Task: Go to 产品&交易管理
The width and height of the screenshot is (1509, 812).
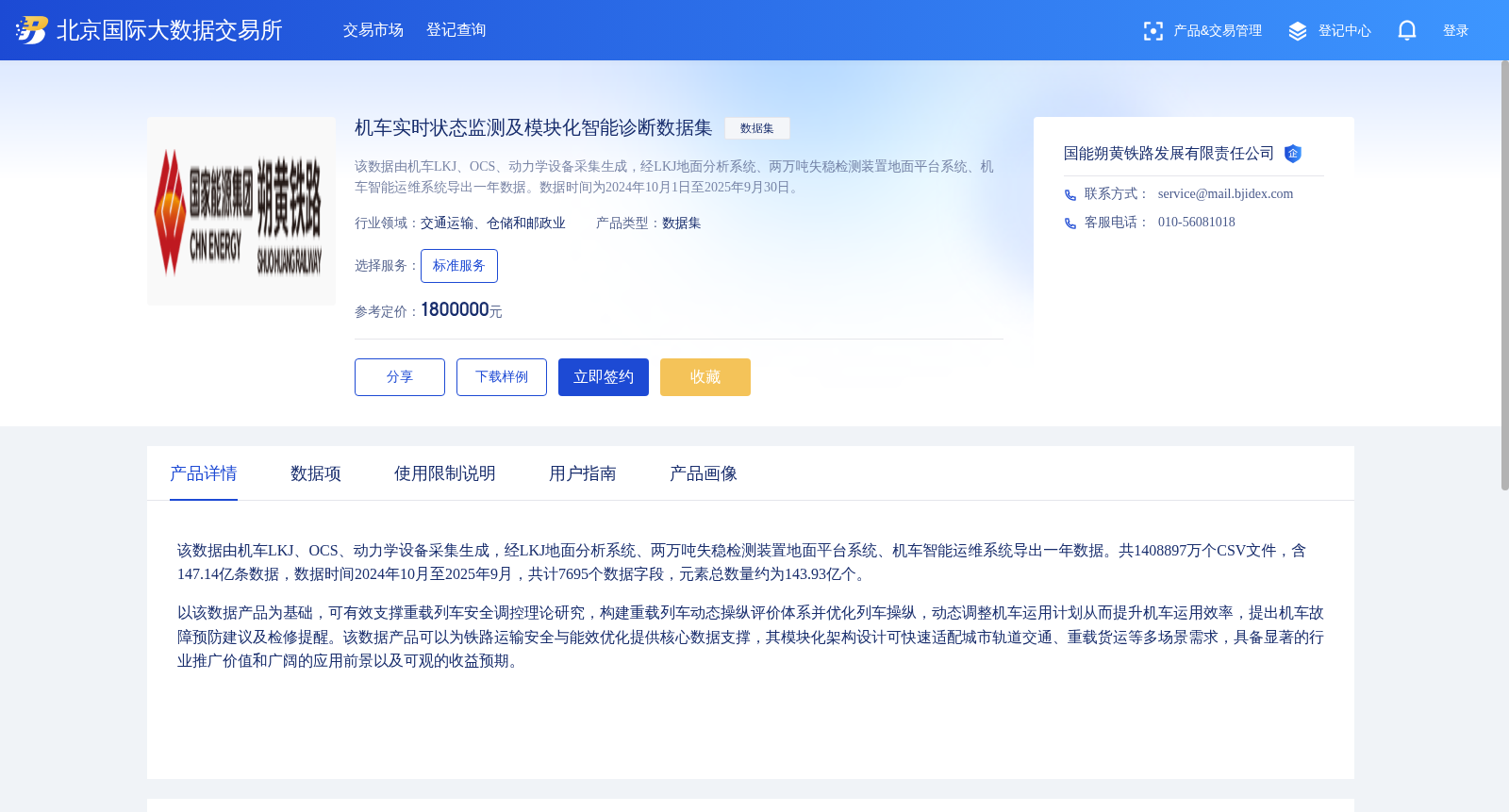Action: (1218, 31)
